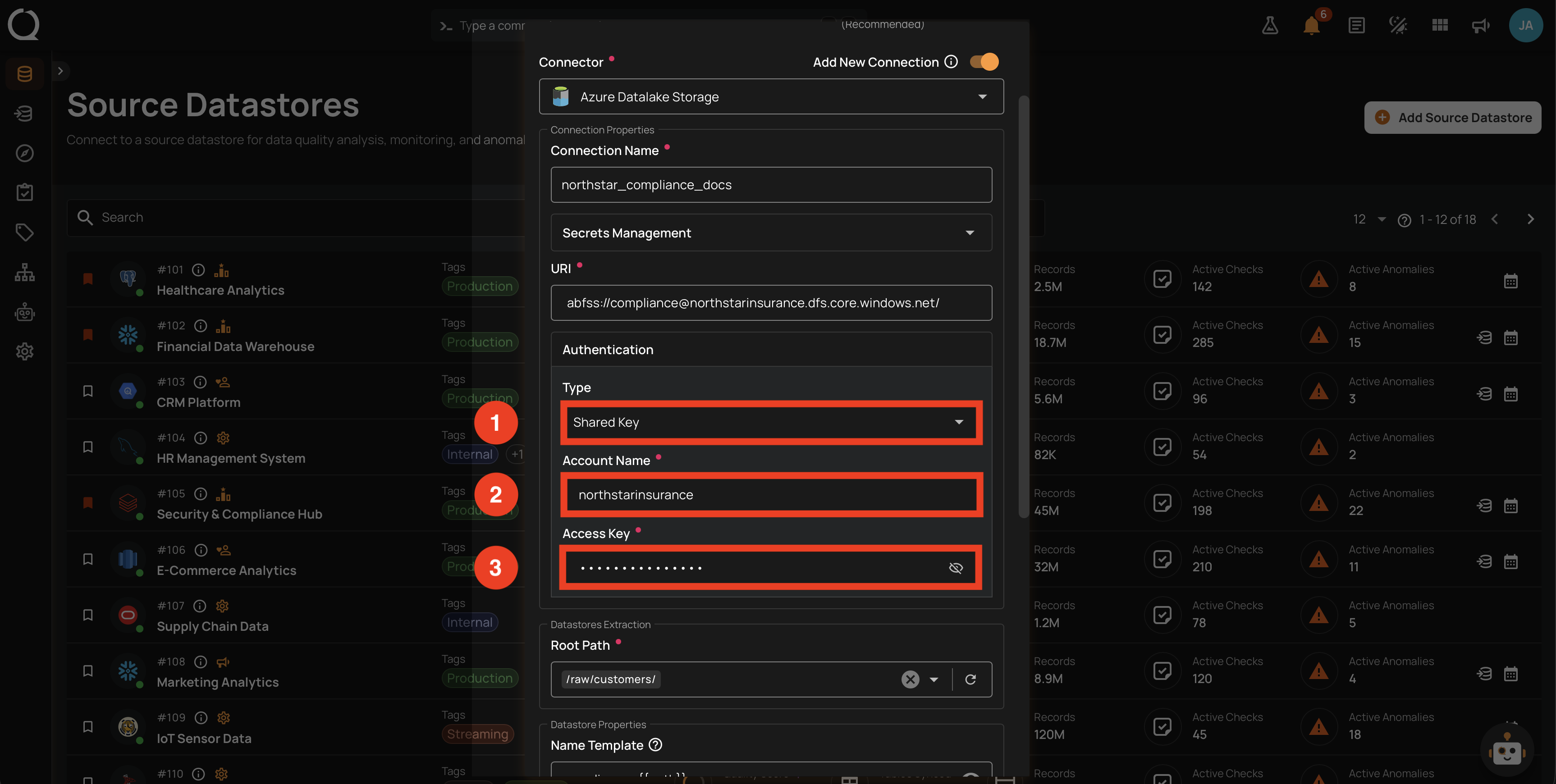
Task: Open the Source Datastores sidebar icon
Action: [25, 74]
